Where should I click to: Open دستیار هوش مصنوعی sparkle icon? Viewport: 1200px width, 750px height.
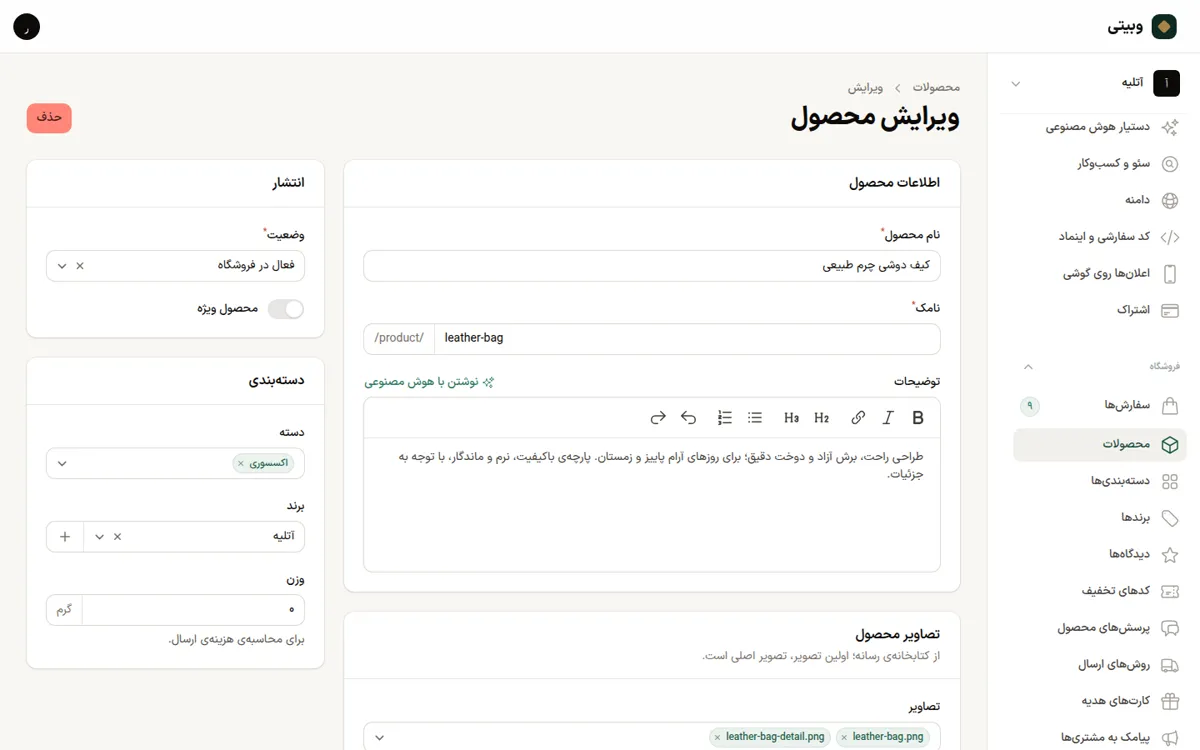(1169, 127)
